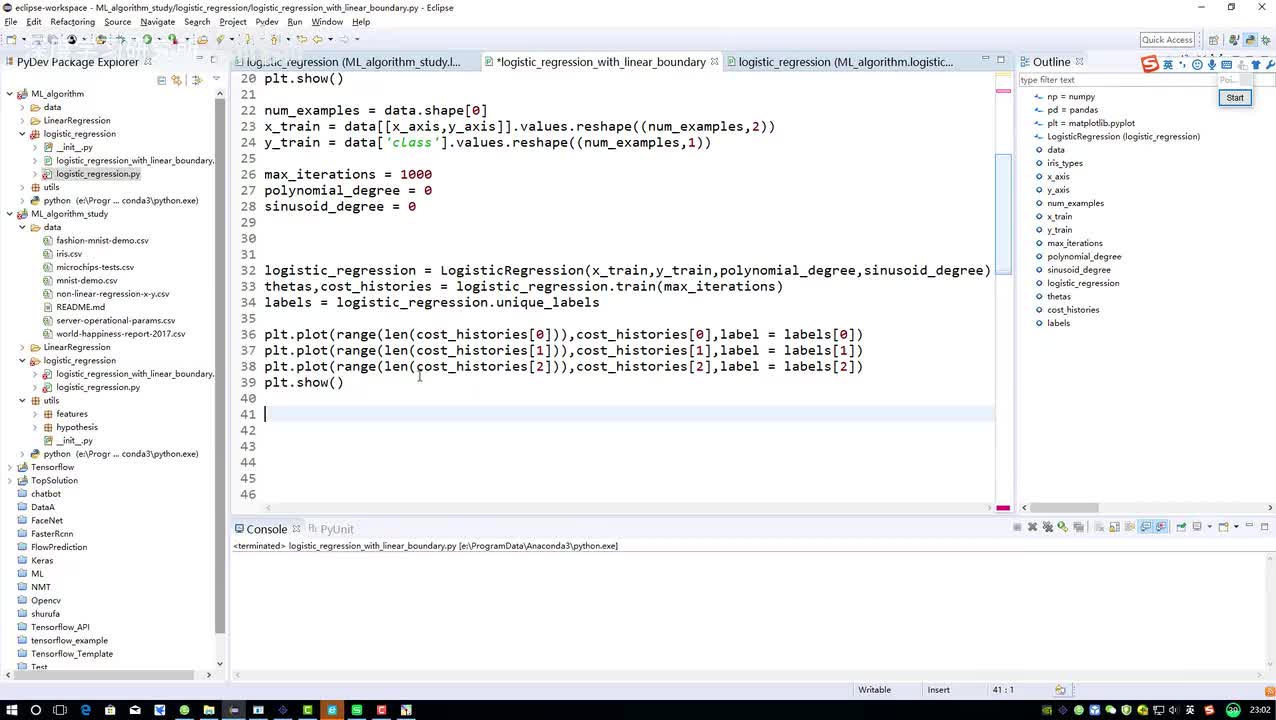1276x720 pixels.
Task: Open the File menu
Action: [x=11, y=21]
